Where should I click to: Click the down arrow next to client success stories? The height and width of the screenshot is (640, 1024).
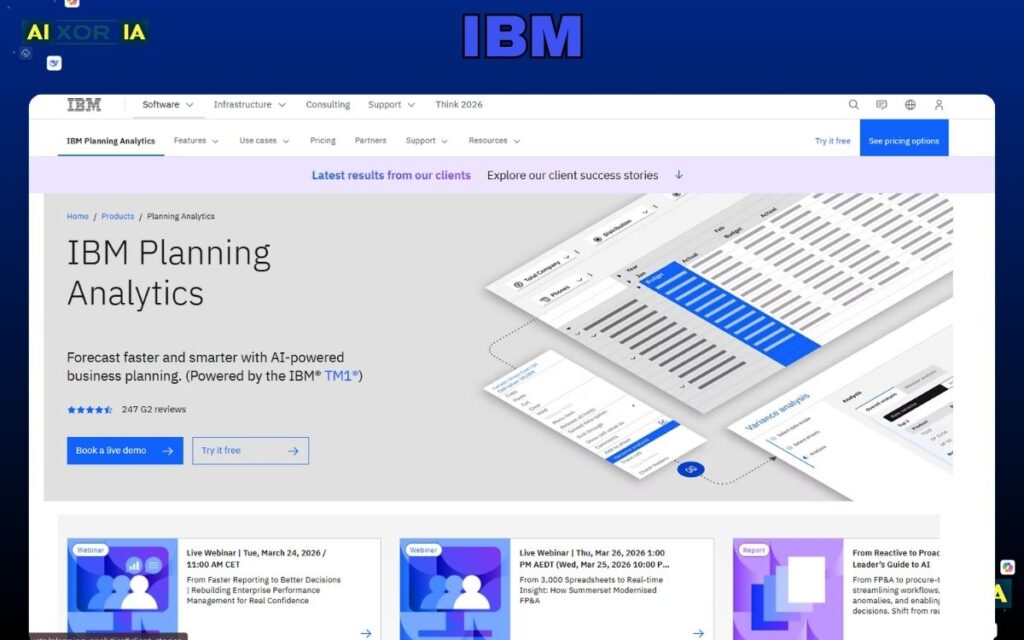point(679,175)
